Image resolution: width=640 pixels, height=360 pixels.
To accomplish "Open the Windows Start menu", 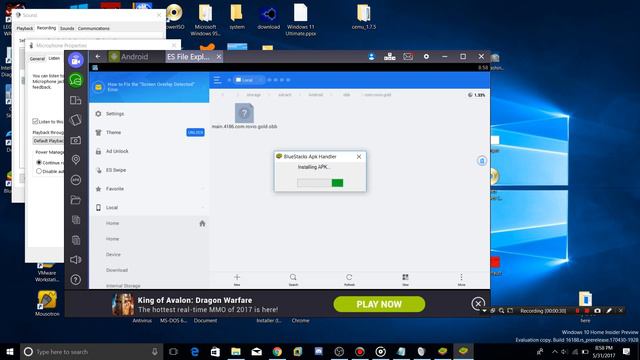I will pyautogui.click(x=10, y=351).
